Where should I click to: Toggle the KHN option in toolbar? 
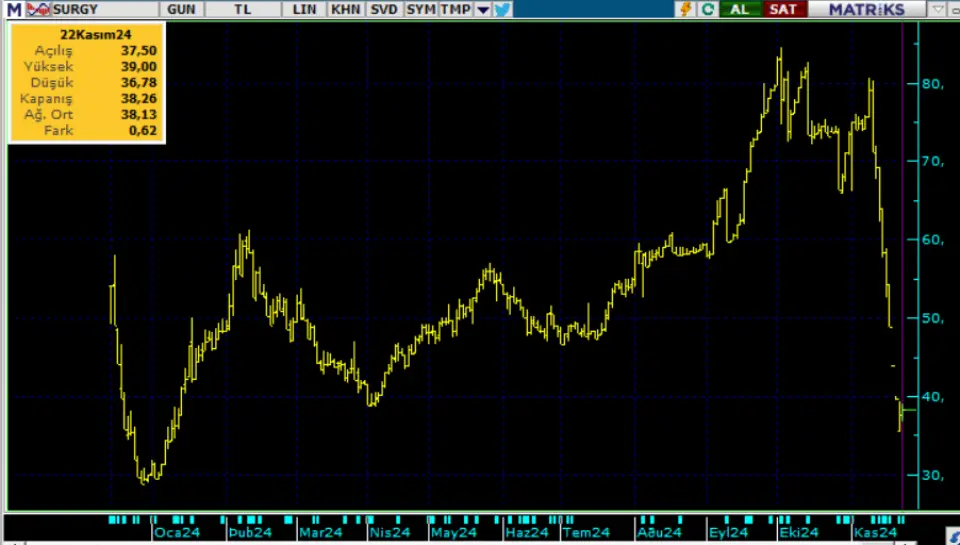(346, 9)
